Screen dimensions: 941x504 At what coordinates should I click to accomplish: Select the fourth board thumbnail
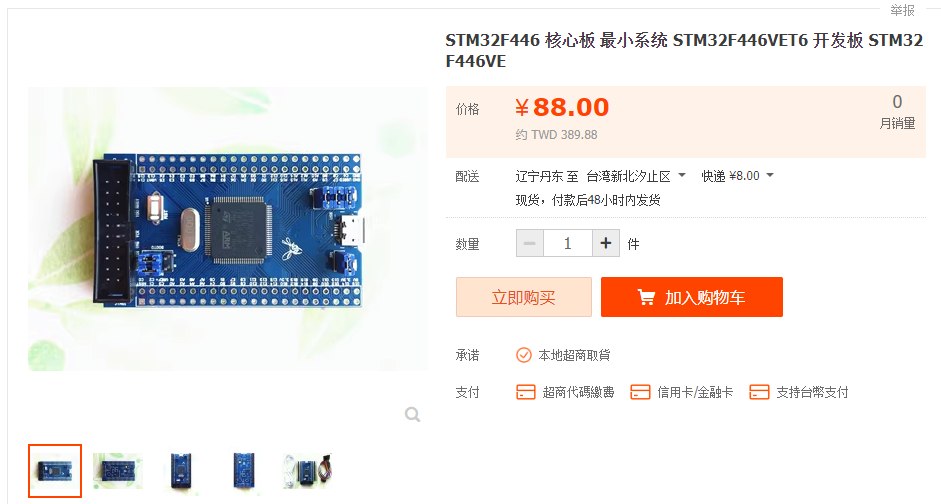point(244,471)
